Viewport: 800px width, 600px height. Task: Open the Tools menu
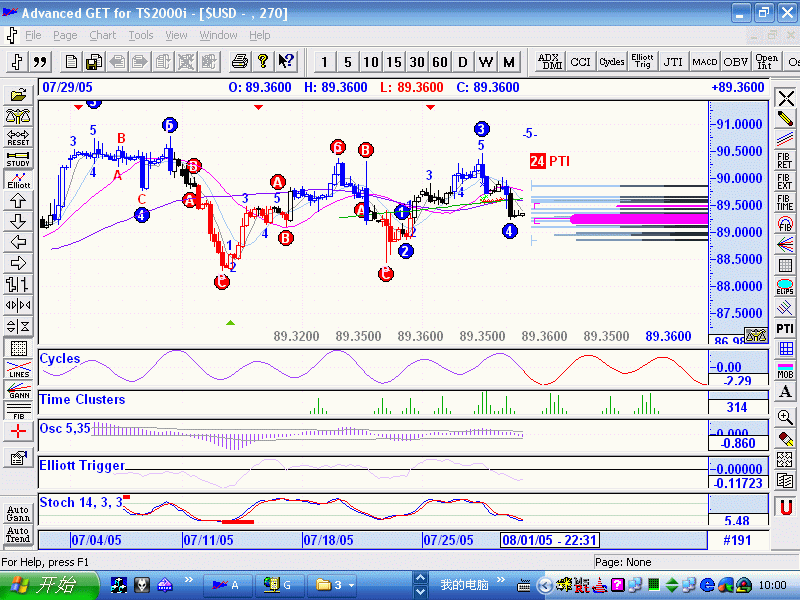click(x=141, y=35)
